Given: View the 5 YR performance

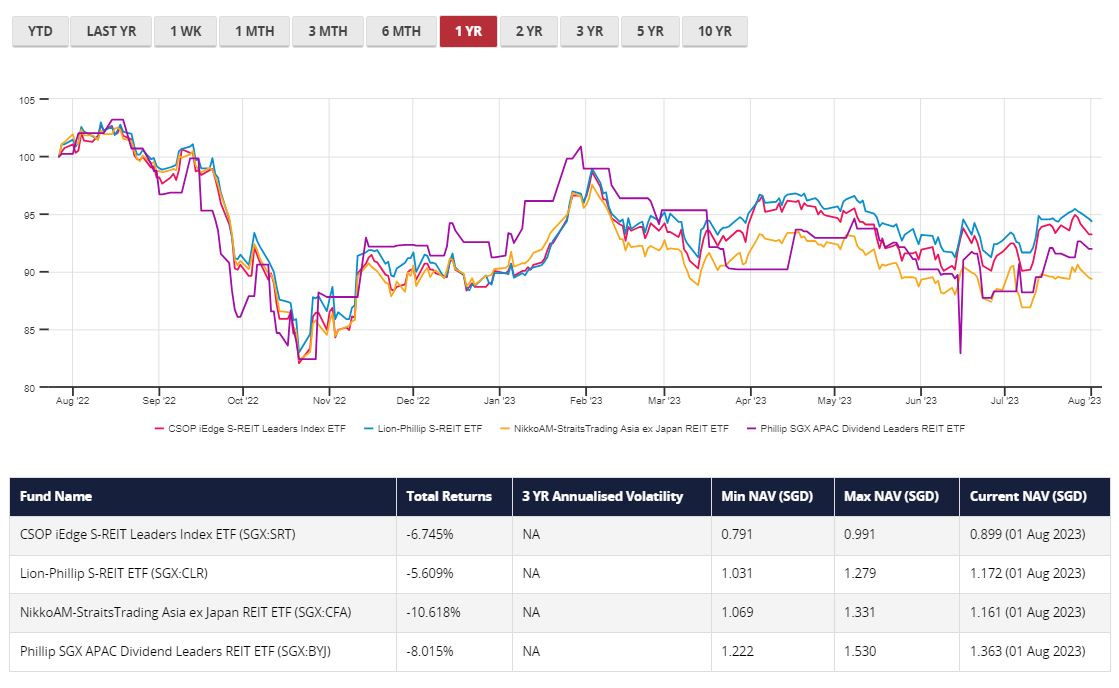Looking at the screenshot, I should pos(650,31).
